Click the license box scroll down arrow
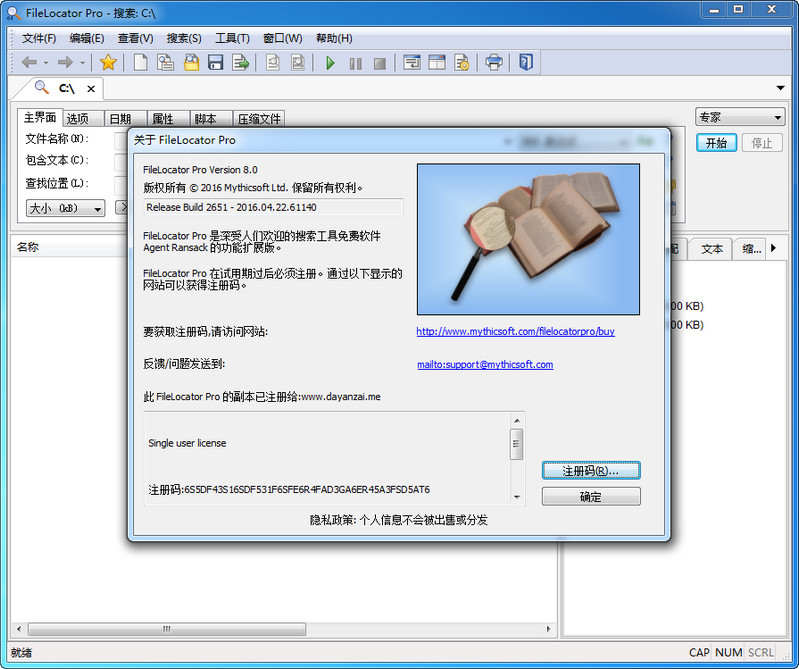799x669 pixels. coord(517,497)
